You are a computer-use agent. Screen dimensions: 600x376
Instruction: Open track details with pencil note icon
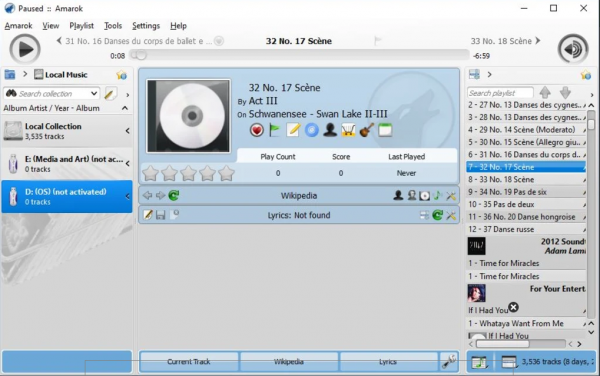click(293, 130)
